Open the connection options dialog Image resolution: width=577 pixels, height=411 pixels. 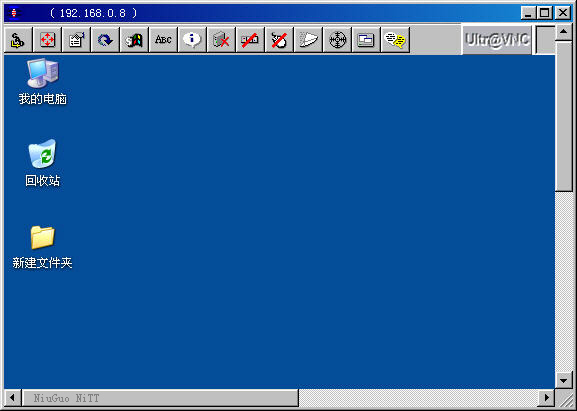(x=76, y=39)
